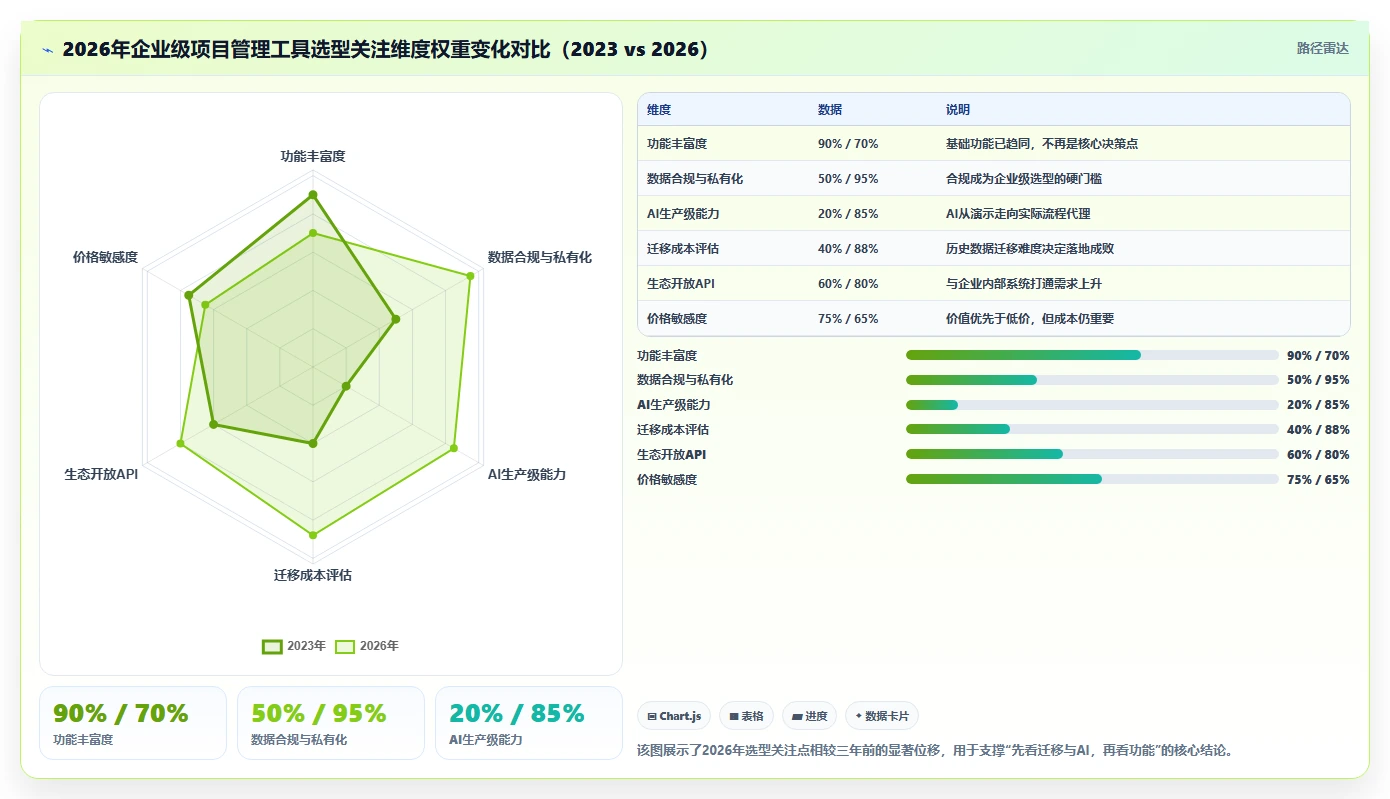Click the 2026 data point on the 生态开放API axis
1390x799 pixels.
point(181,442)
